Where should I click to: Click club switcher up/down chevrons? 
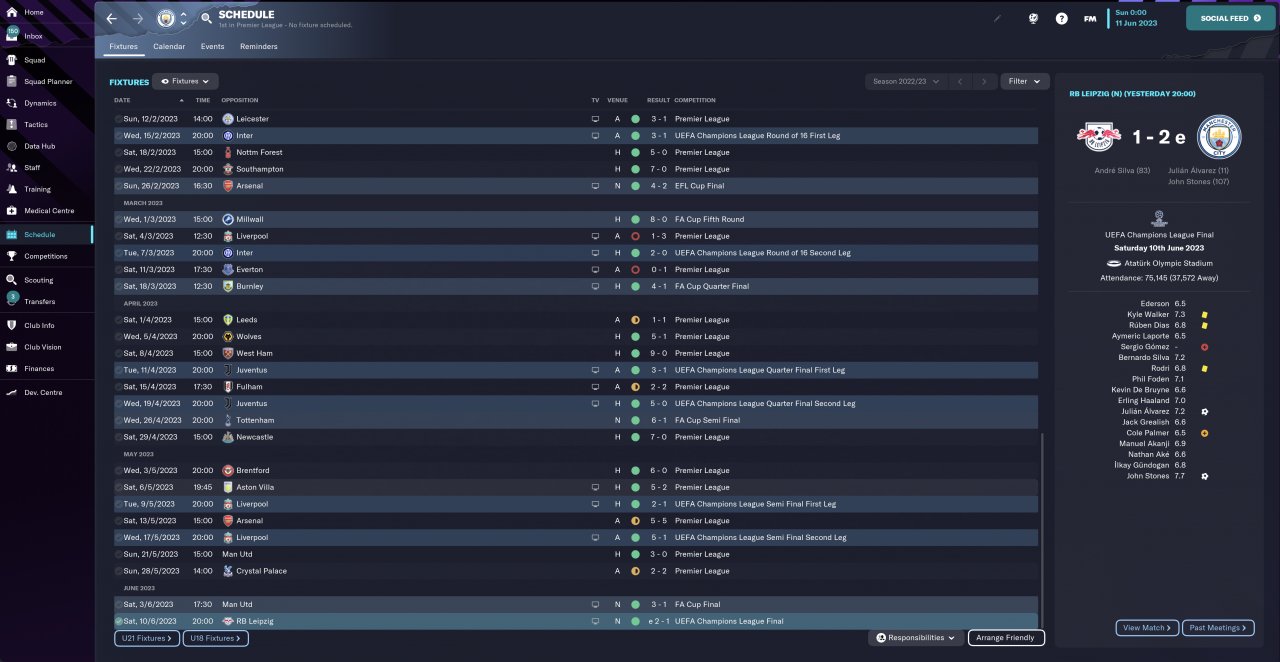point(183,18)
